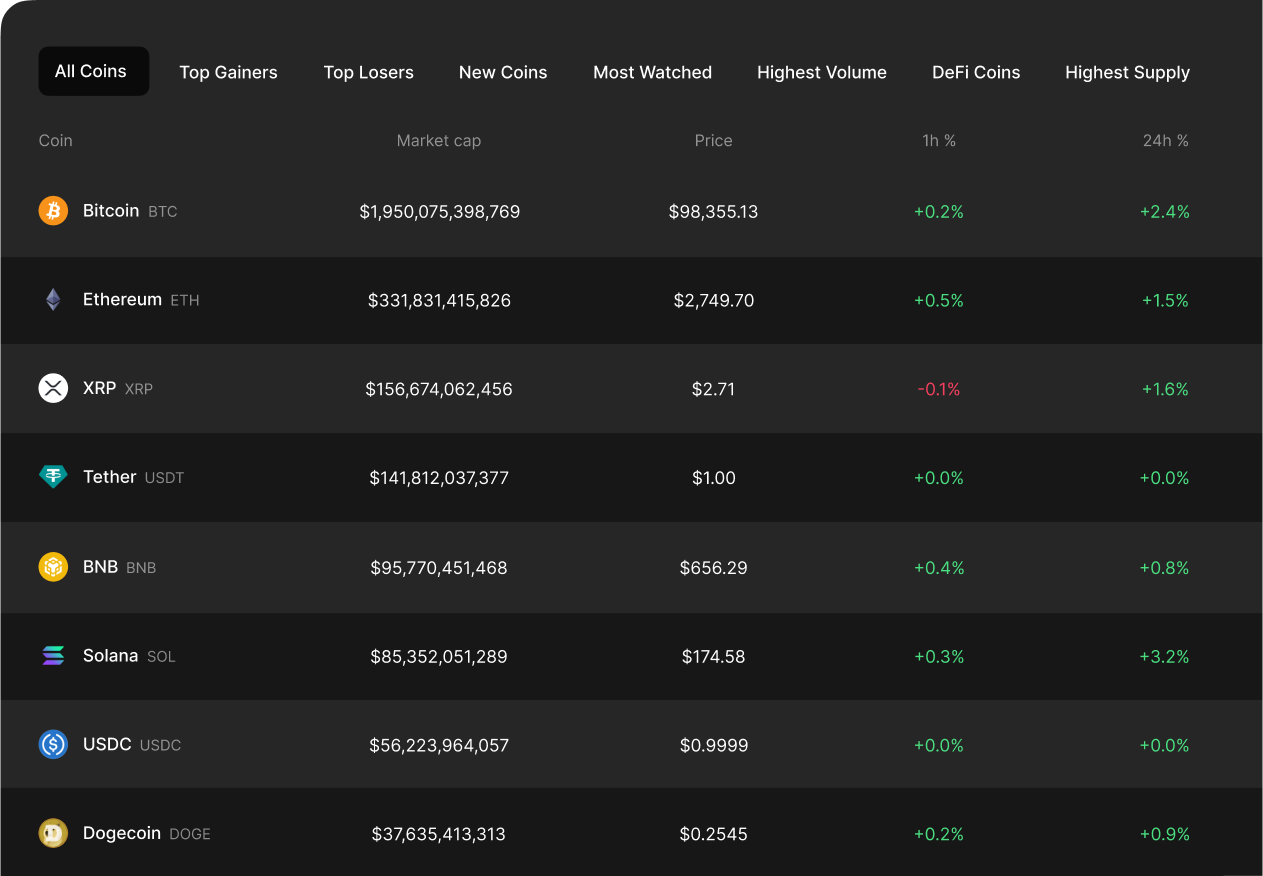The image size is (1263, 876).
Task: Click Ethereum's +1.5% 24h change
Action: (1165, 301)
